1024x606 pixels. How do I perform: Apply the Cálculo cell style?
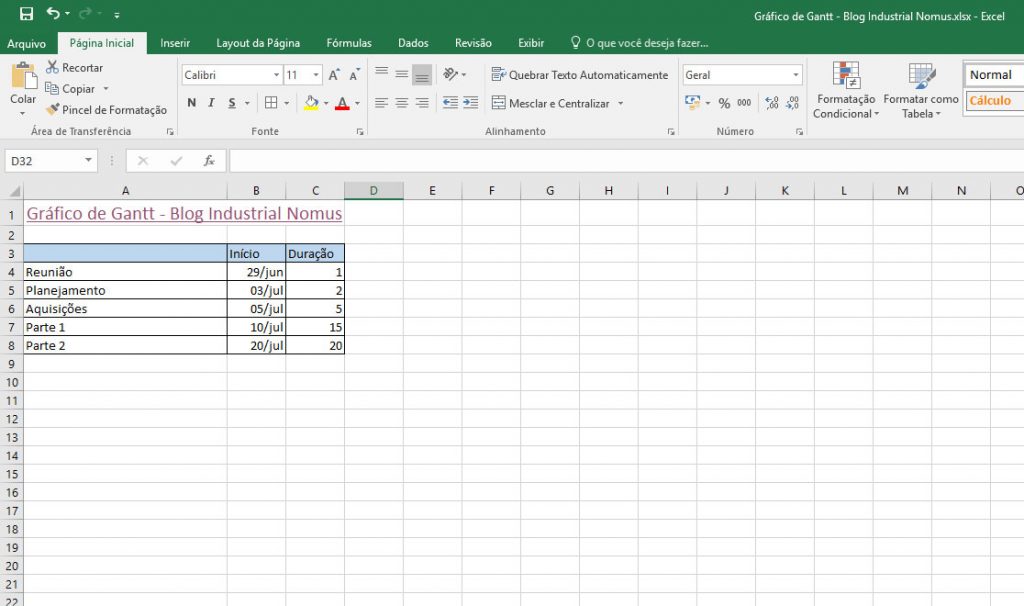coord(994,101)
